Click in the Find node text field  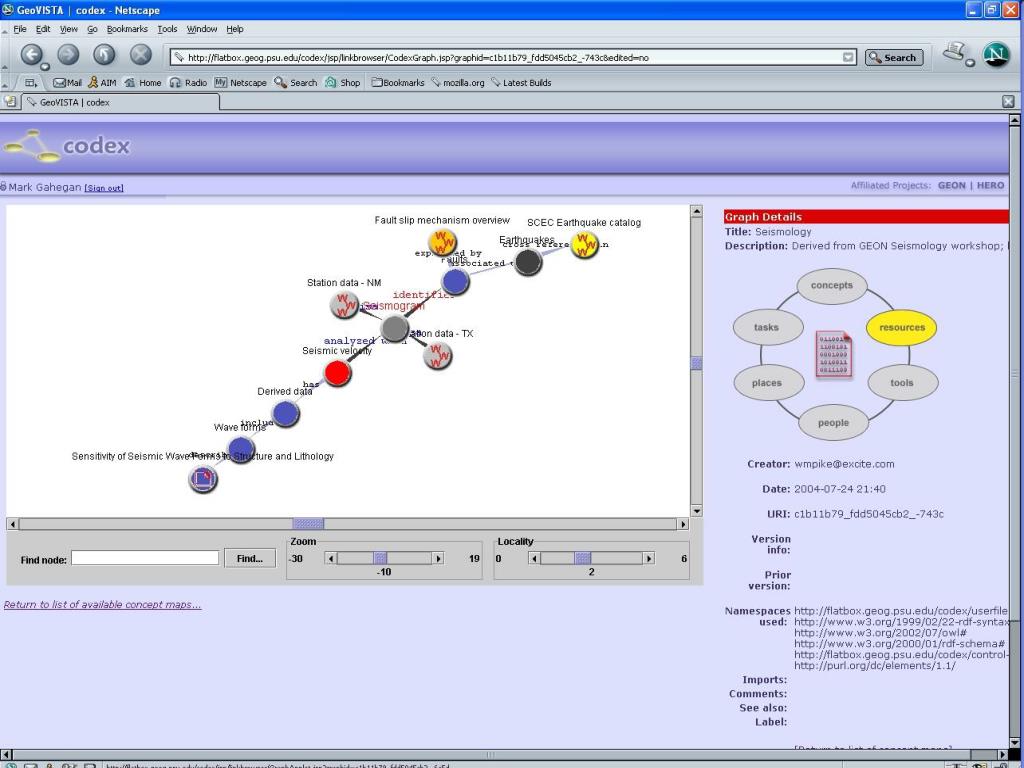click(145, 558)
